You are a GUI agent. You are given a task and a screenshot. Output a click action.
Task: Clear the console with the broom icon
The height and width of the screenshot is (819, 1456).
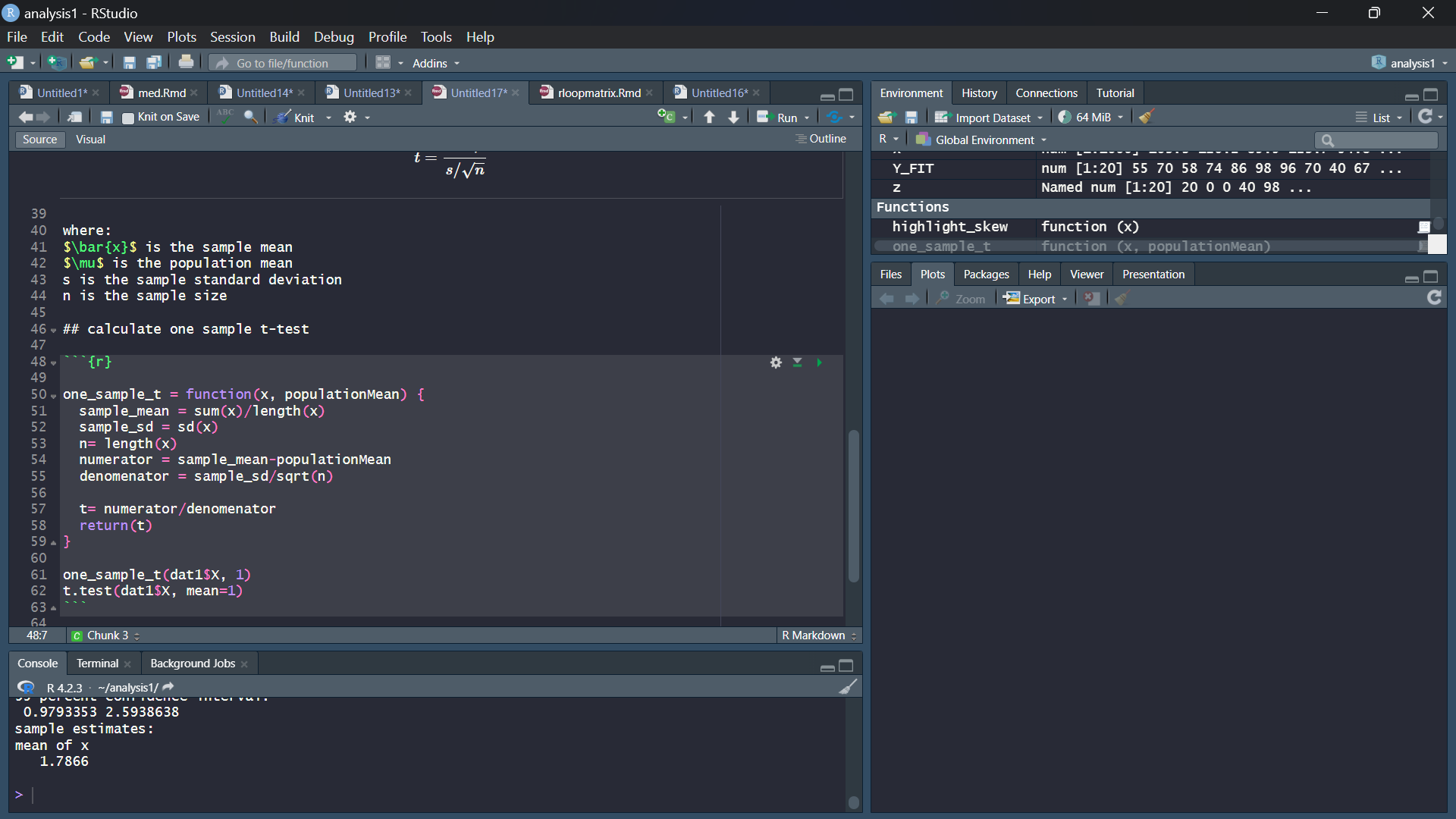click(x=848, y=687)
